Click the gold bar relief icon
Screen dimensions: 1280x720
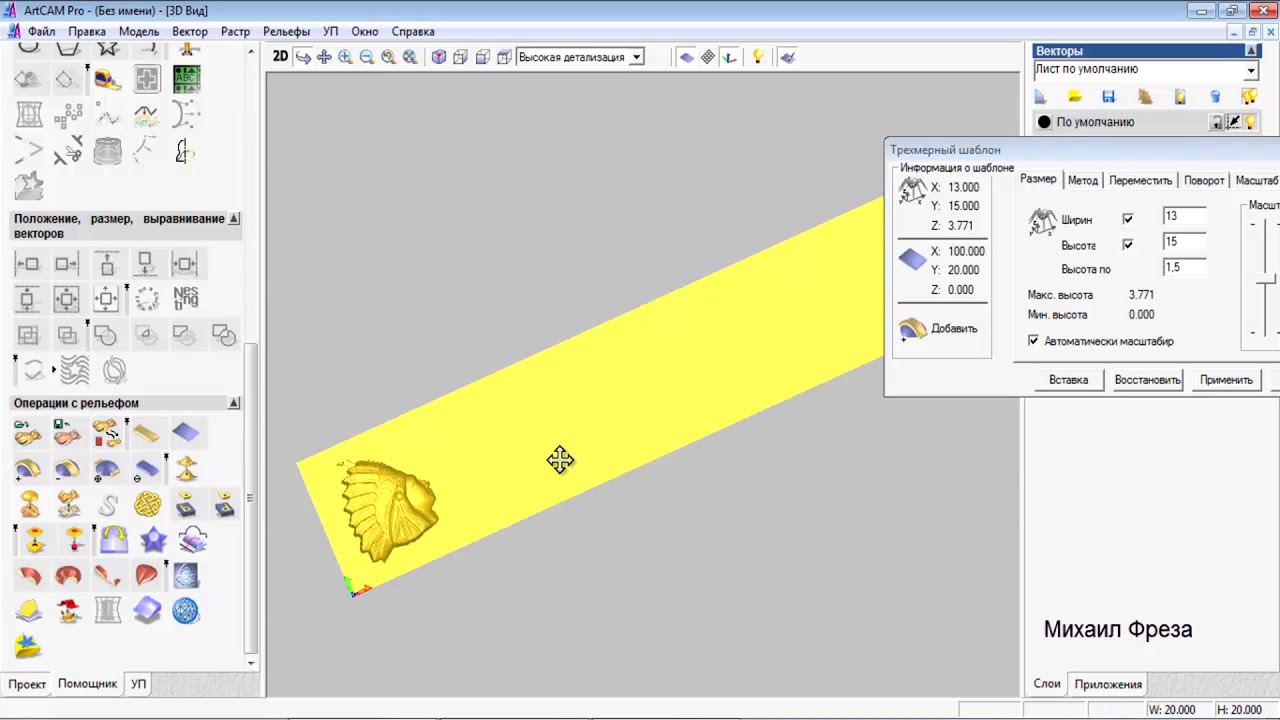tap(147, 433)
